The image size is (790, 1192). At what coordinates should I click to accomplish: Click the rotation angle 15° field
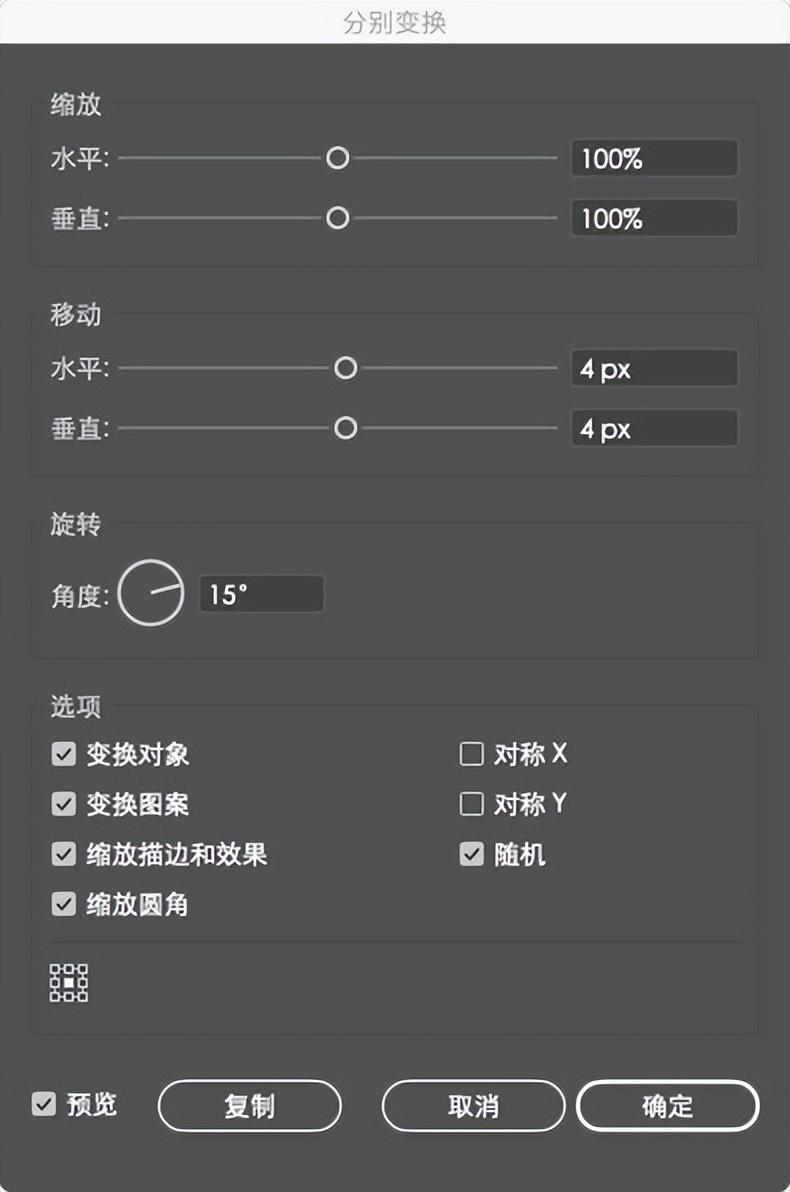coord(261,595)
